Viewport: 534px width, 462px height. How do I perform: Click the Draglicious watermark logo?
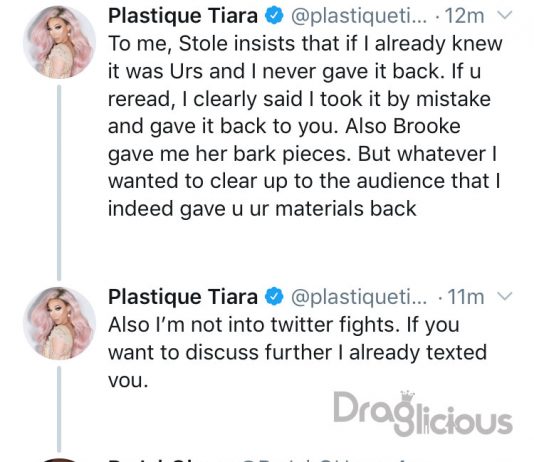[423, 413]
